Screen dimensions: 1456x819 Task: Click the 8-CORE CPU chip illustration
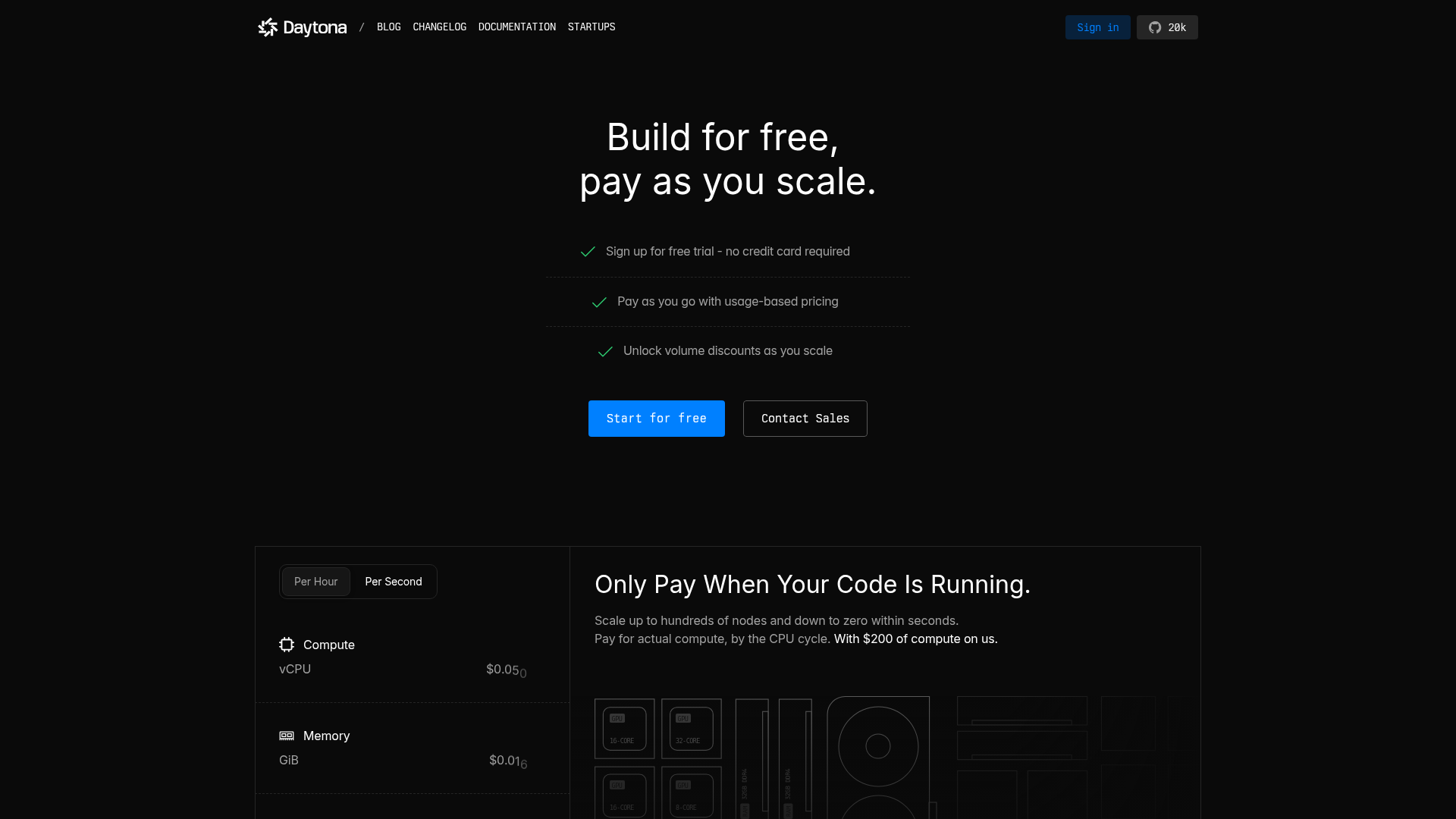692,792
